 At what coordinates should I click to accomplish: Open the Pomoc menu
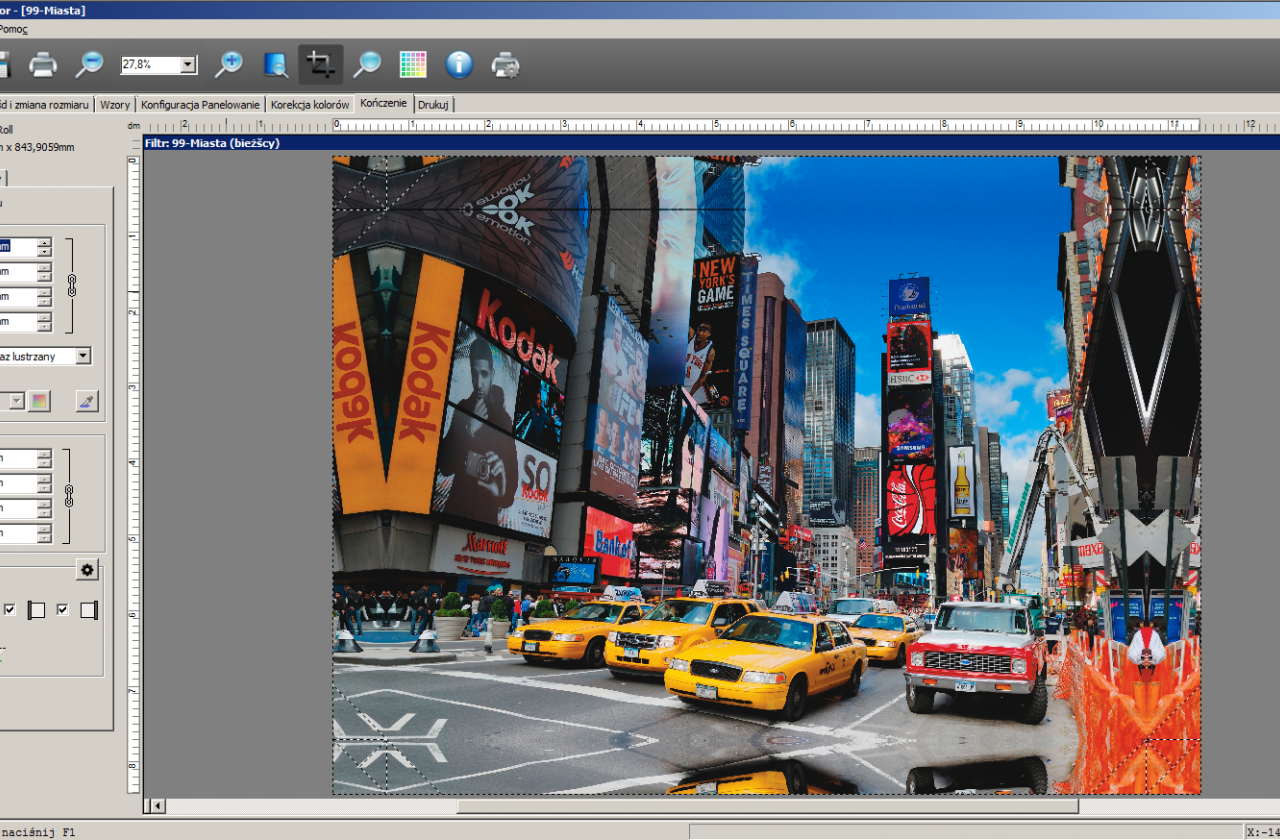[x=14, y=29]
